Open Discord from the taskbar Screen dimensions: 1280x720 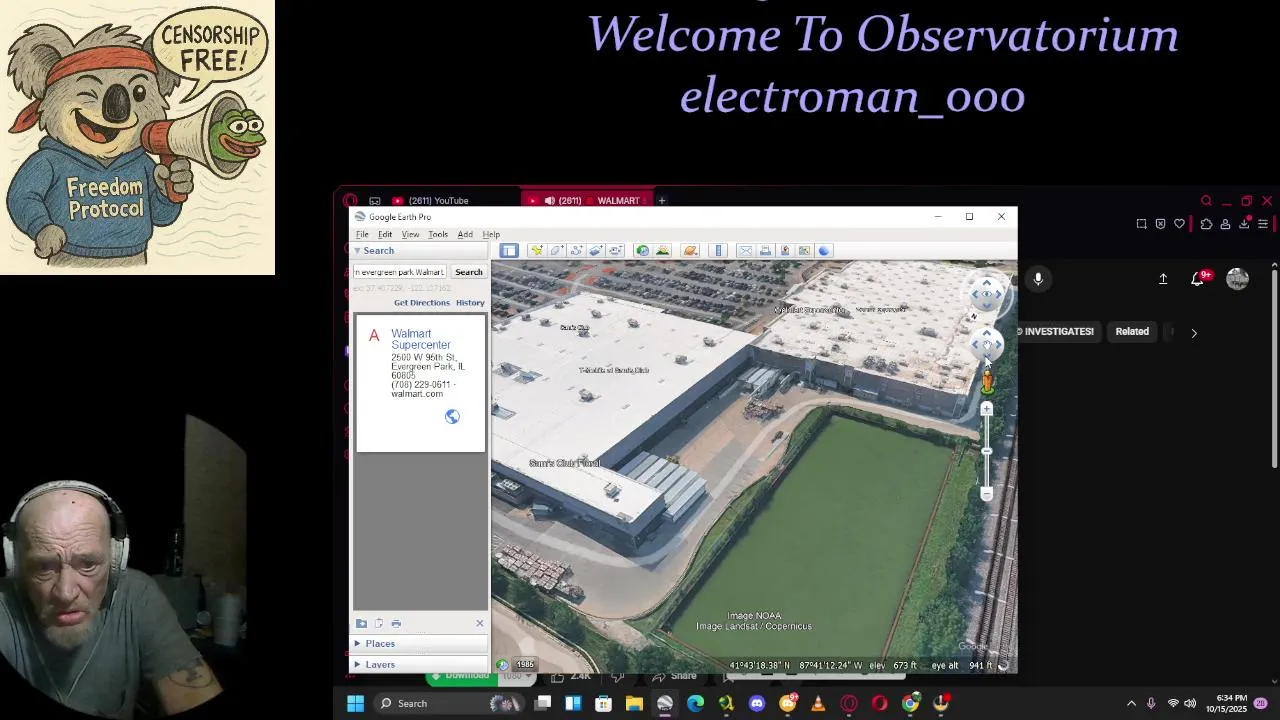click(x=757, y=704)
